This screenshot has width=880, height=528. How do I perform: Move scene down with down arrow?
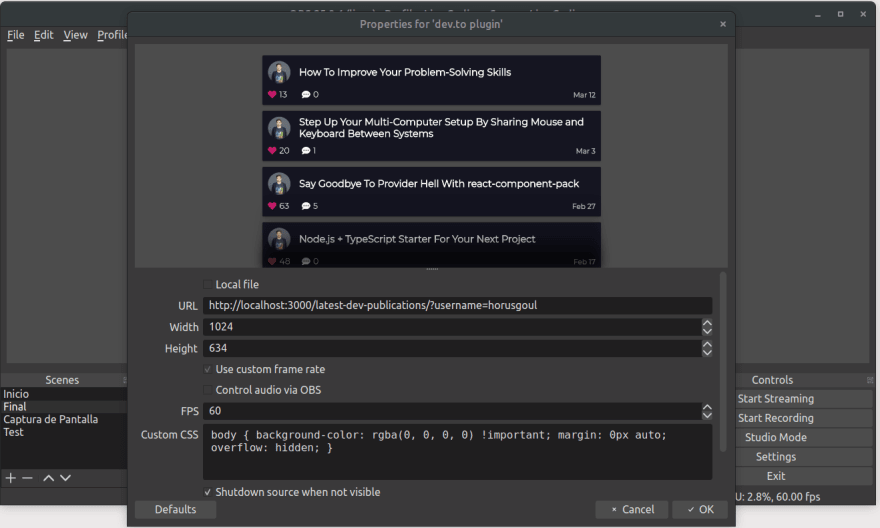pos(65,478)
